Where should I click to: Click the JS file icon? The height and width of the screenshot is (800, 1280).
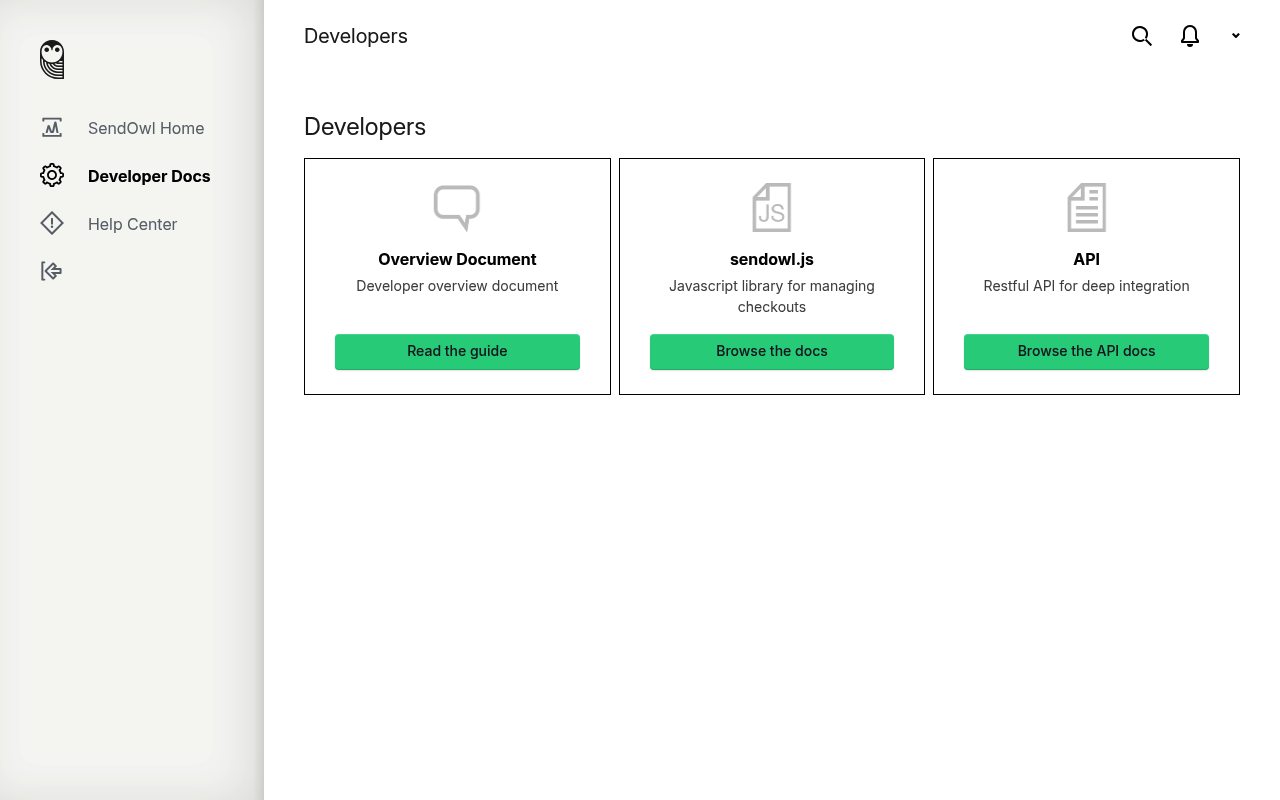coord(772,208)
